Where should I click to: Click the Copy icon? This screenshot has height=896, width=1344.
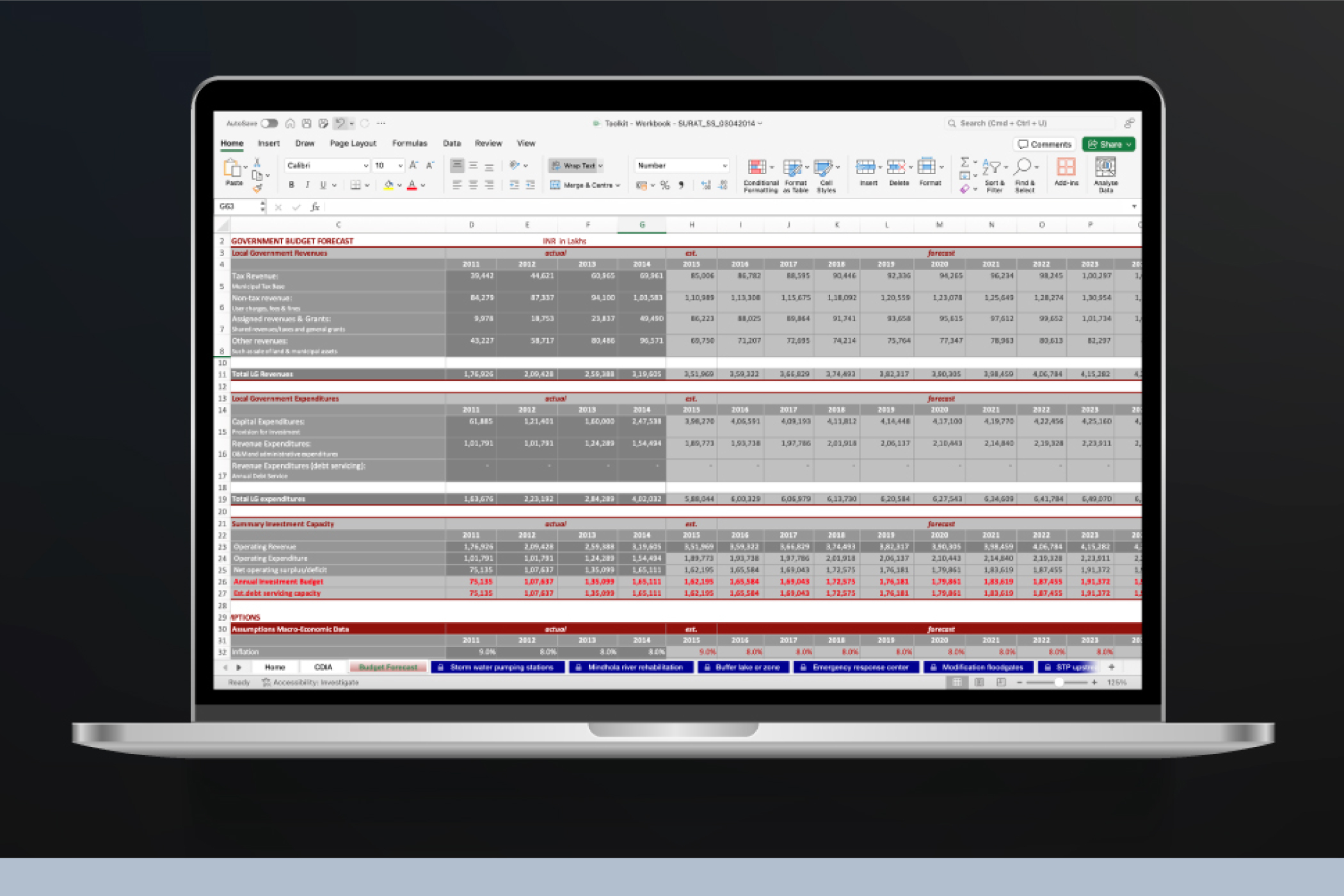[x=257, y=175]
